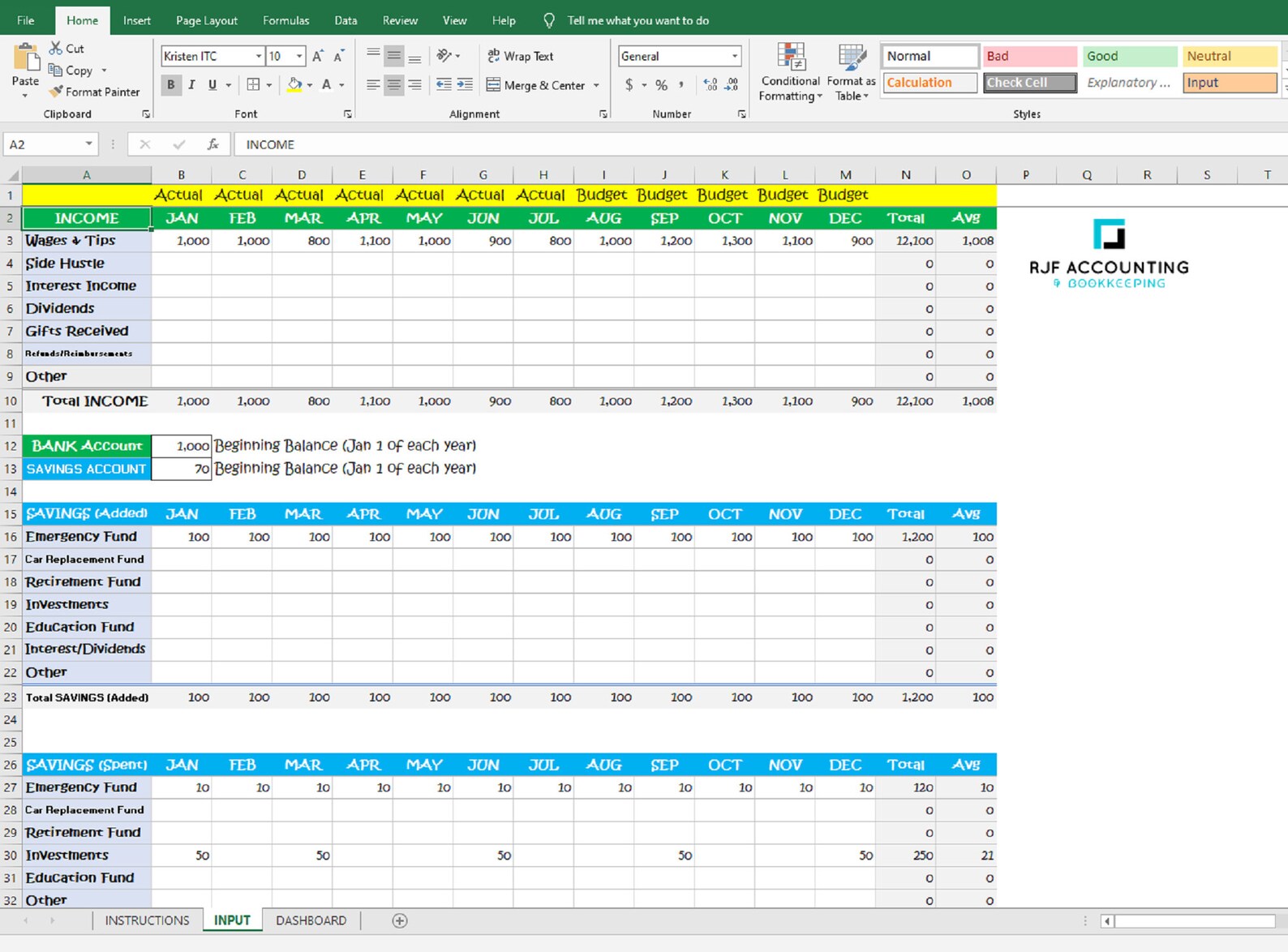The height and width of the screenshot is (952, 1288).
Task: Apply the Check Cell style
Action: pos(1030,83)
